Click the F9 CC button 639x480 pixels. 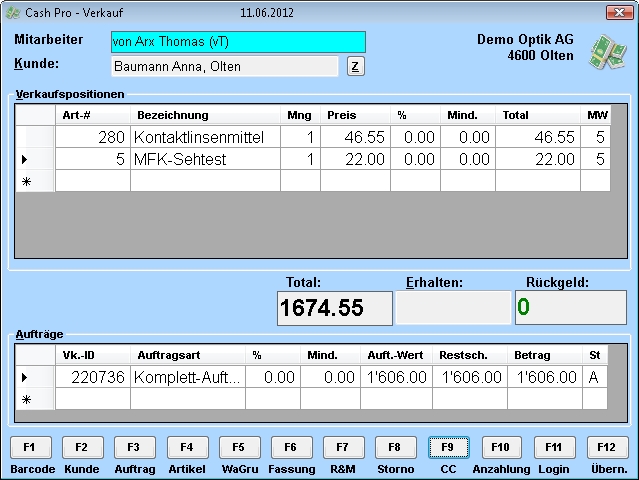click(449, 447)
